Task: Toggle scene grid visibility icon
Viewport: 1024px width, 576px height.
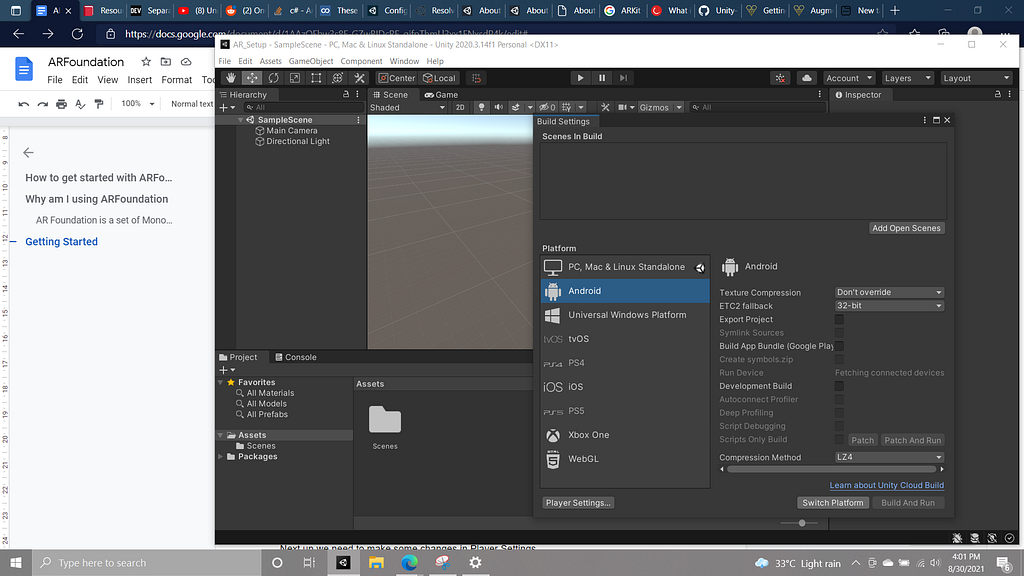Action: pyautogui.click(x=566, y=107)
